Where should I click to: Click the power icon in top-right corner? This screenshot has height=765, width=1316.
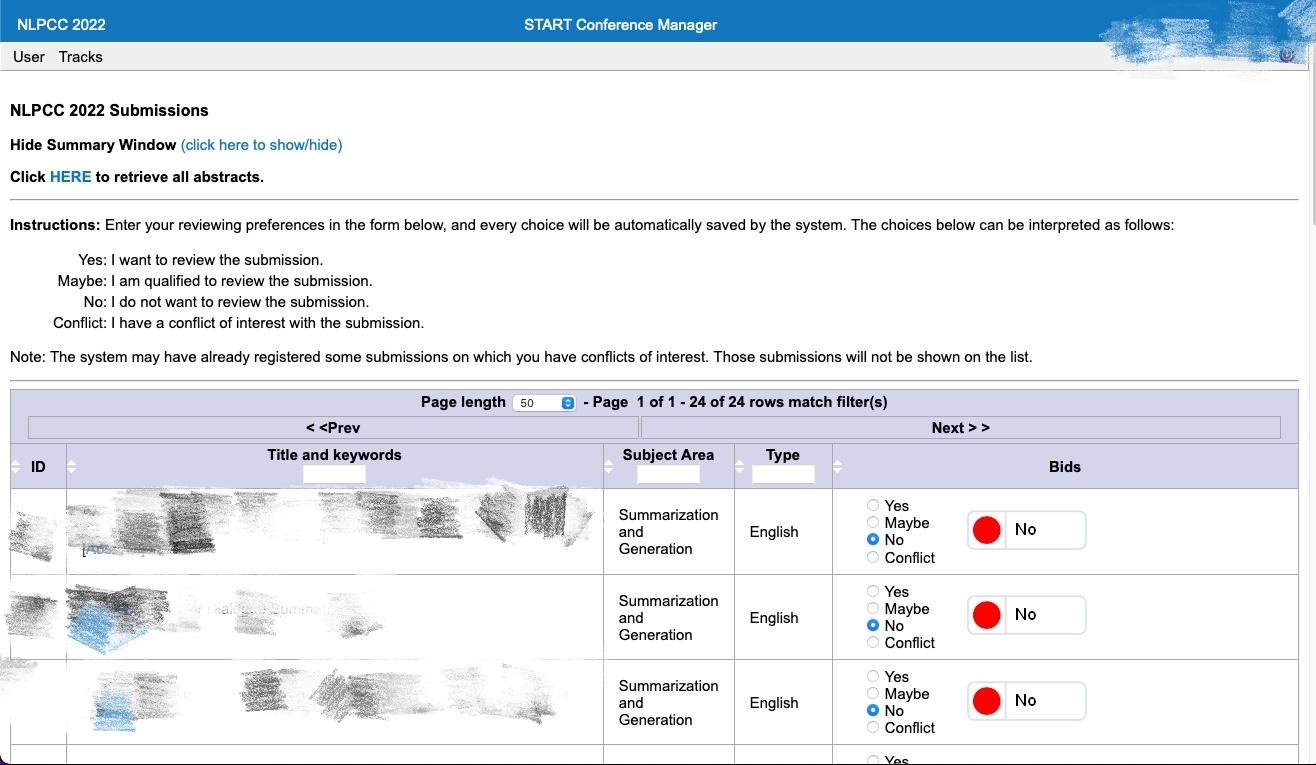tap(1287, 55)
